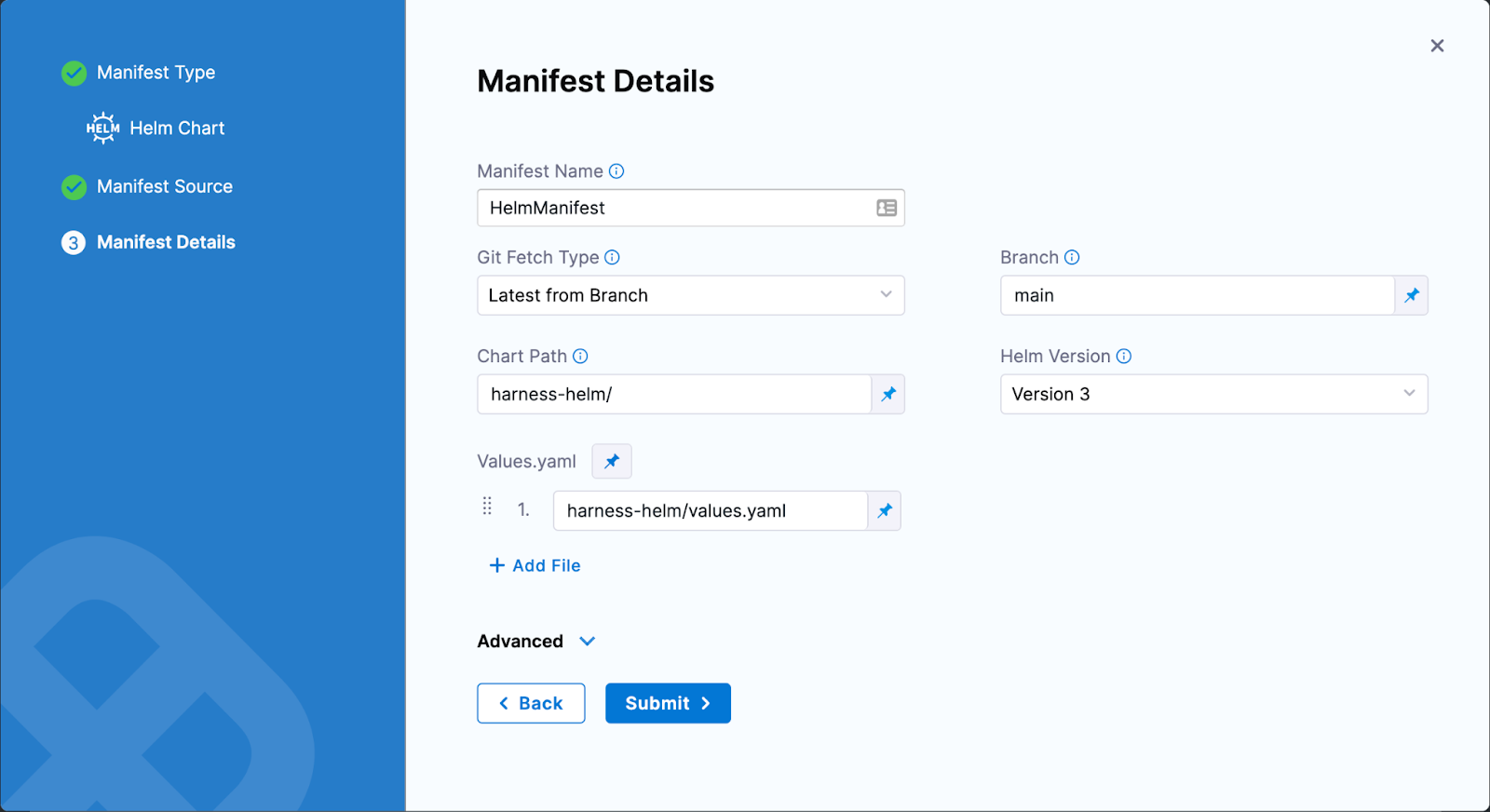
Task: Click the Add File link
Action: (535, 565)
